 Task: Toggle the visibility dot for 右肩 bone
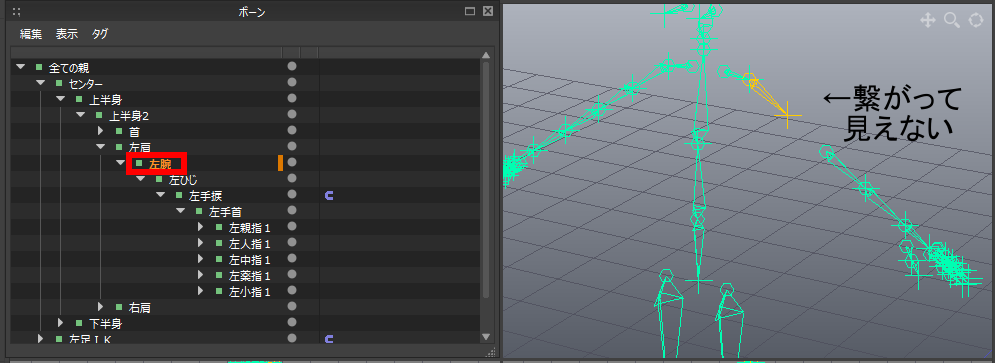coord(292,307)
